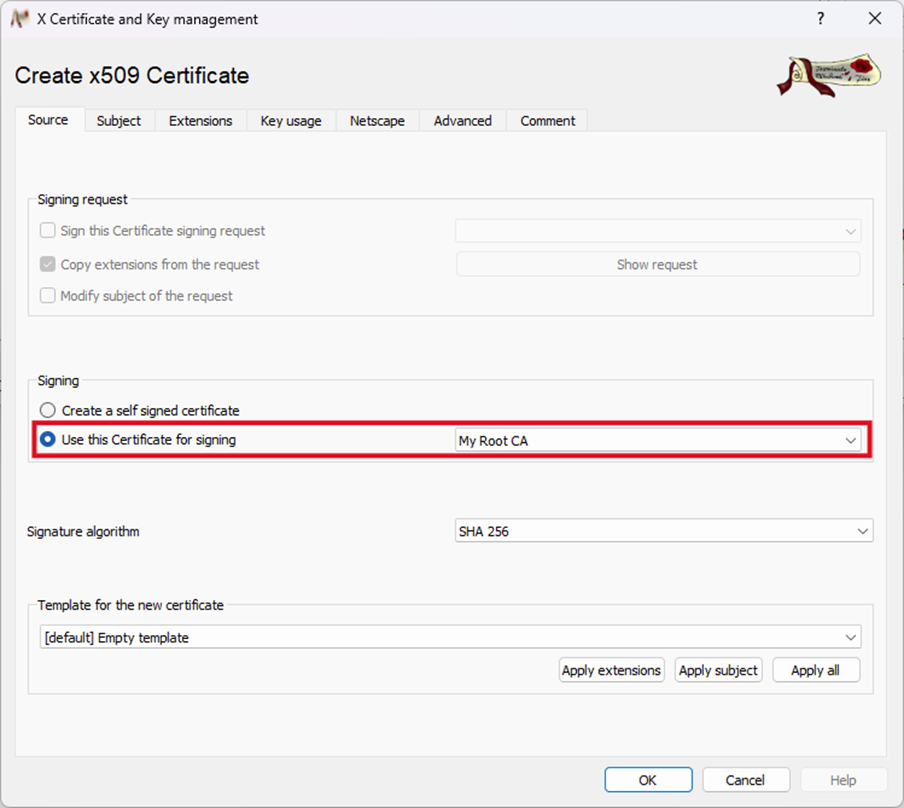The image size is (904, 808).
Task: Switch to the Subject tab
Action: click(x=119, y=121)
